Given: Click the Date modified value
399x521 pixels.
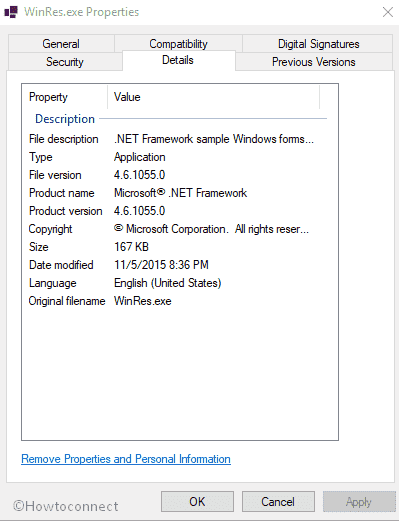Looking at the screenshot, I should [161, 265].
